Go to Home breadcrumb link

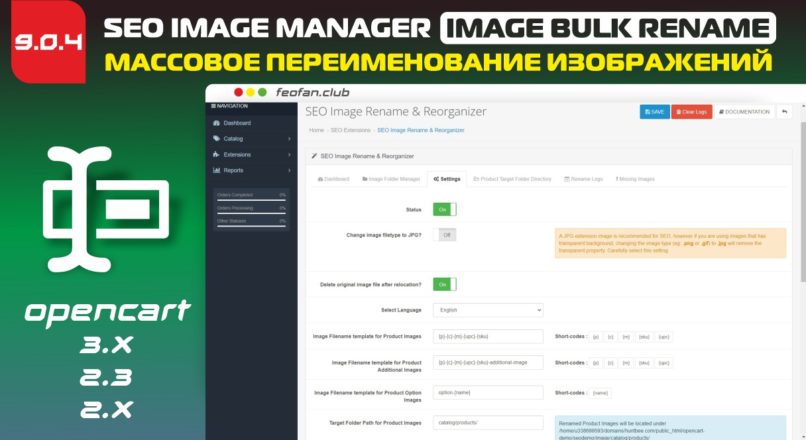pyautogui.click(x=316, y=130)
